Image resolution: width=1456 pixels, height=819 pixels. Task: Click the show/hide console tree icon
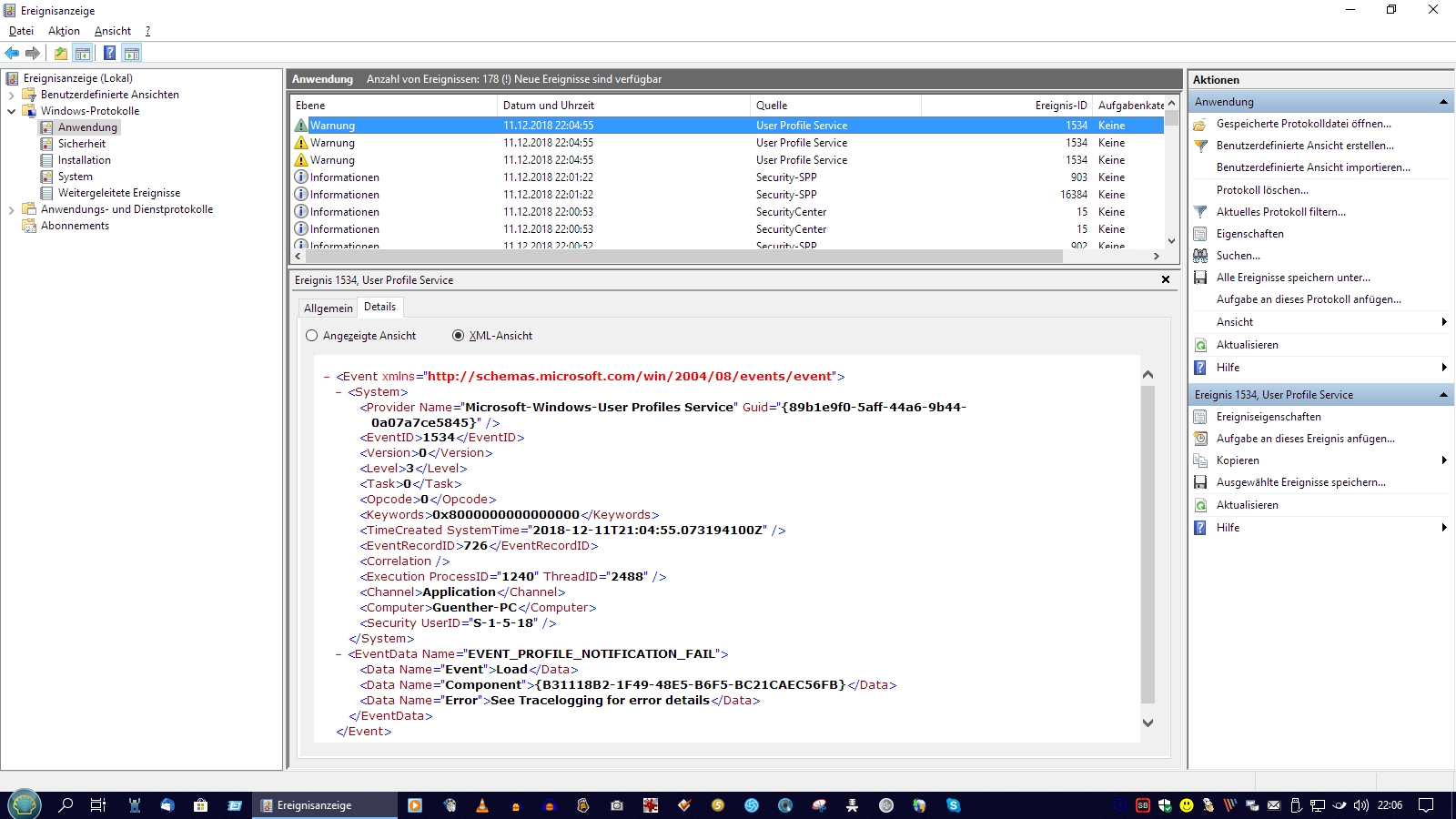(x=83, y=53)
